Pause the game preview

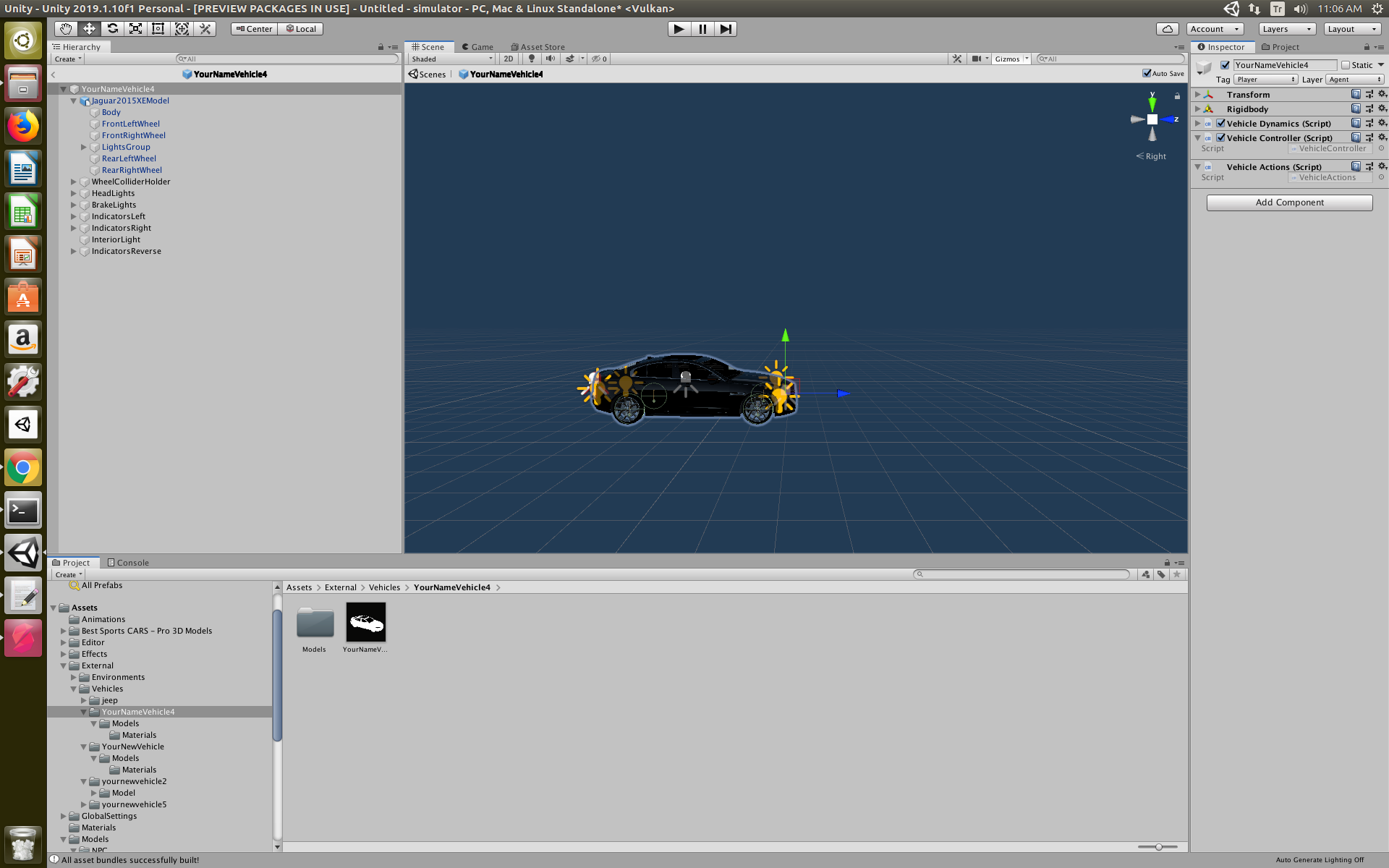[702, 29]
